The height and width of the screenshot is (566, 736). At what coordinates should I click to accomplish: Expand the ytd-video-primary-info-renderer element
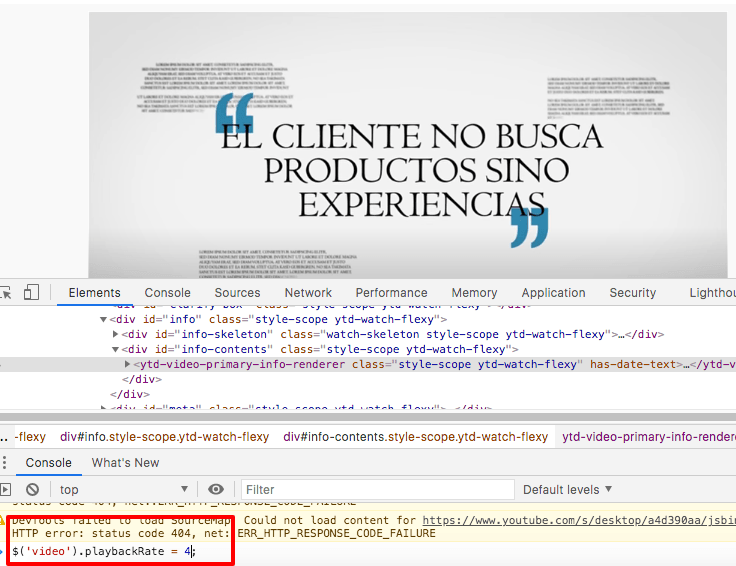pyautogui.click(x=126, y=365)
